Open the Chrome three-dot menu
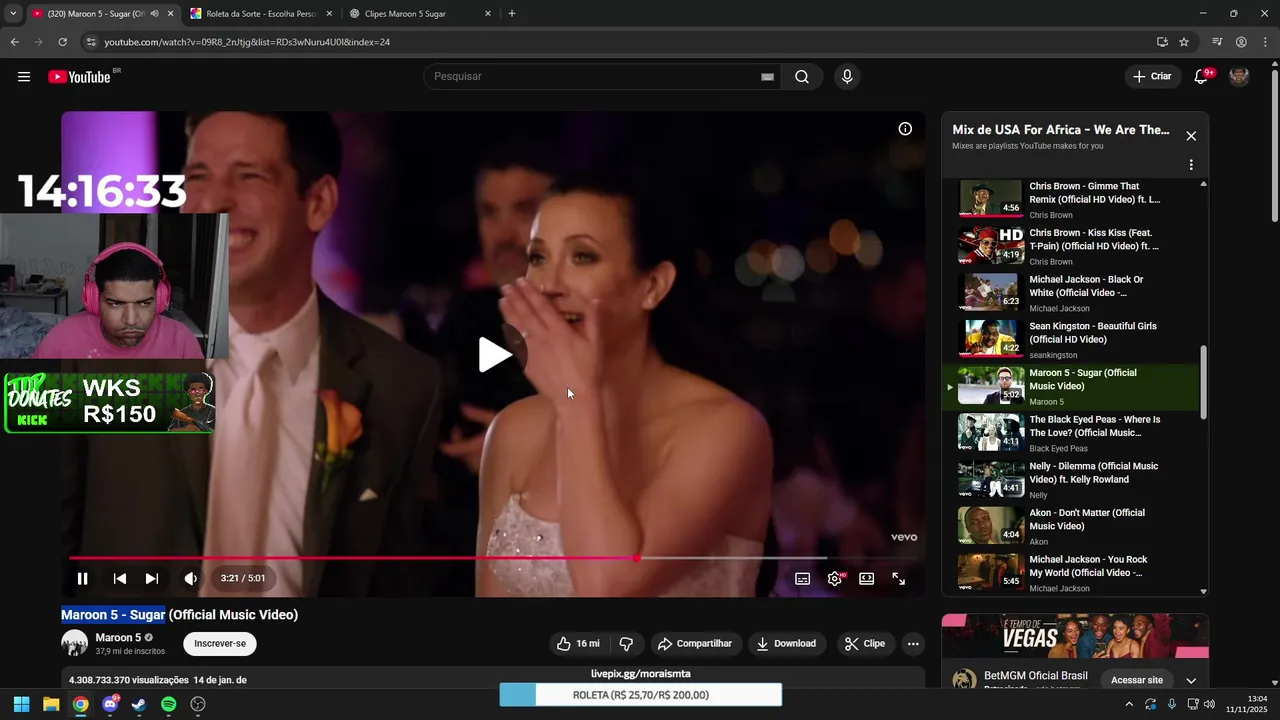1280x720 pixels. (x=1265, y=42)
